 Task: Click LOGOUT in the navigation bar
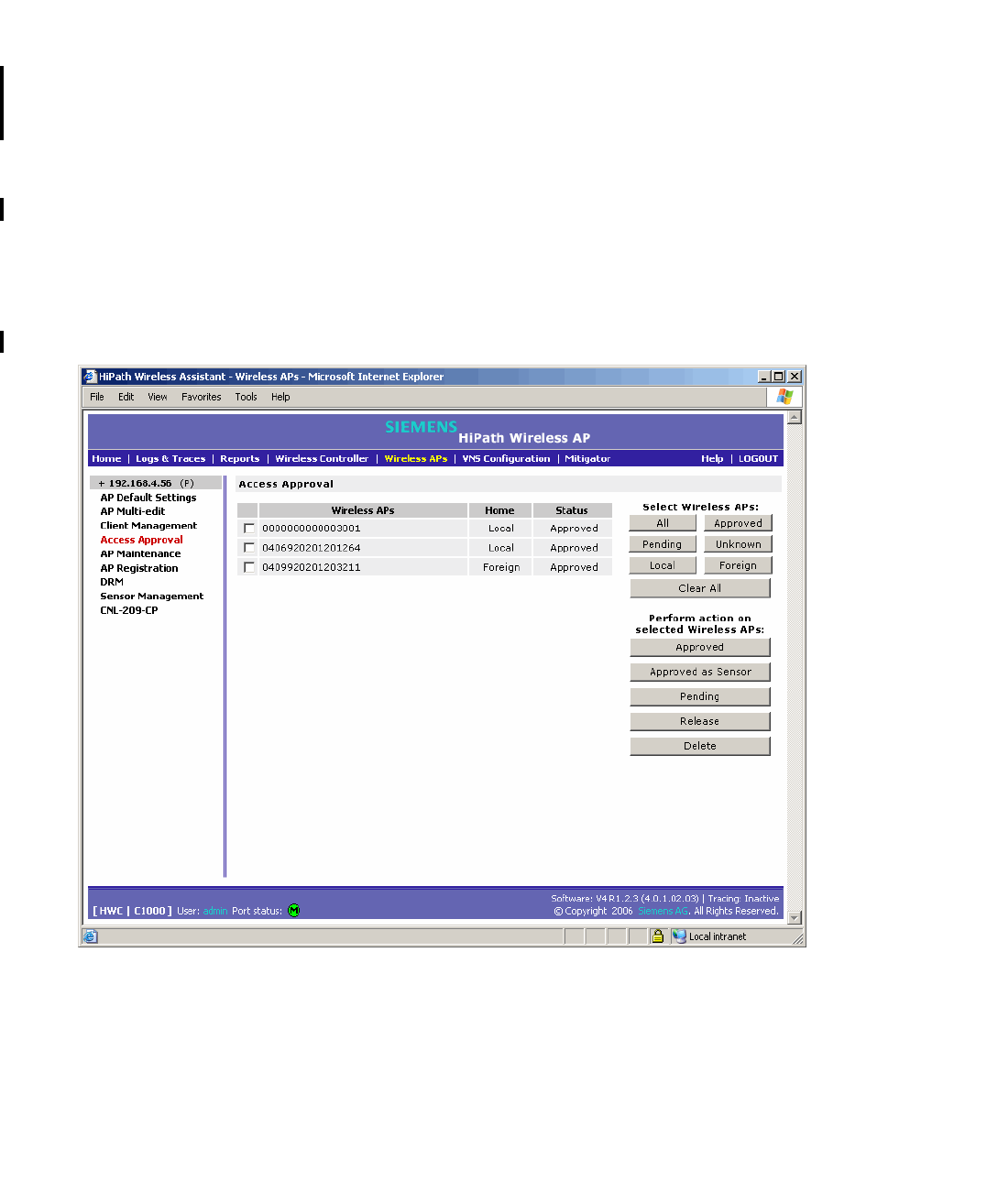pos(759,459)
